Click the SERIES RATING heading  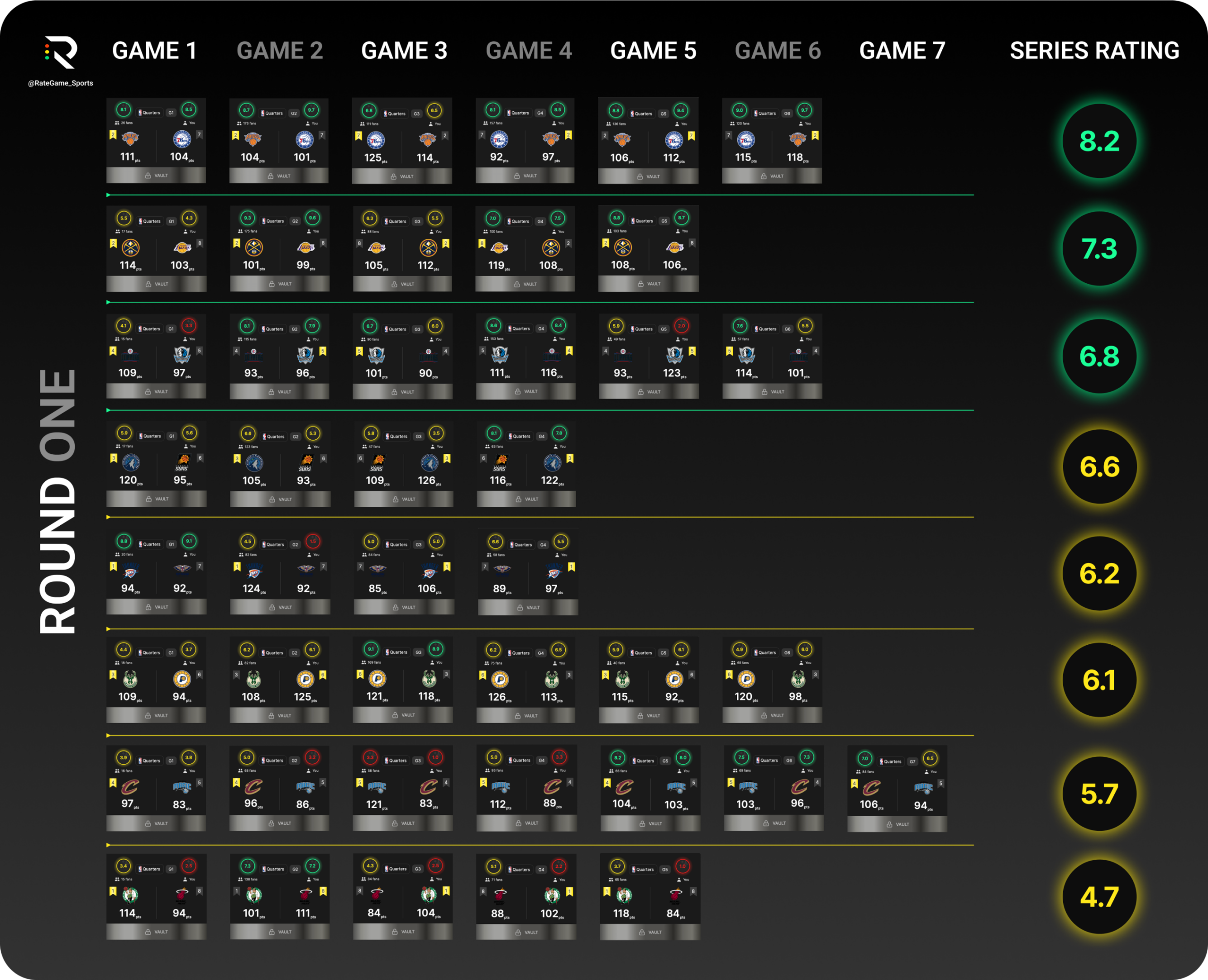pos(1094,51)
